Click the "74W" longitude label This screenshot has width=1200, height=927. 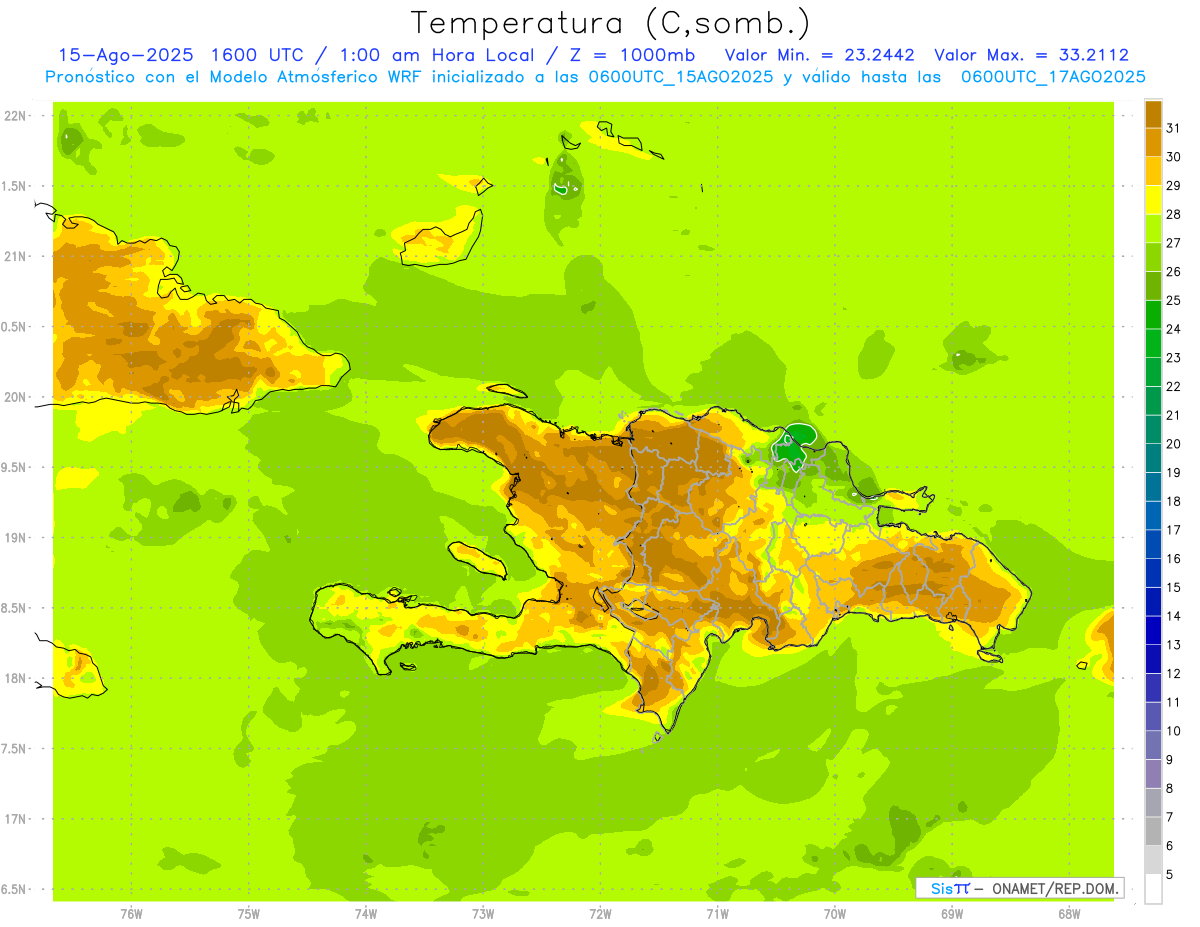pos(366,913)
